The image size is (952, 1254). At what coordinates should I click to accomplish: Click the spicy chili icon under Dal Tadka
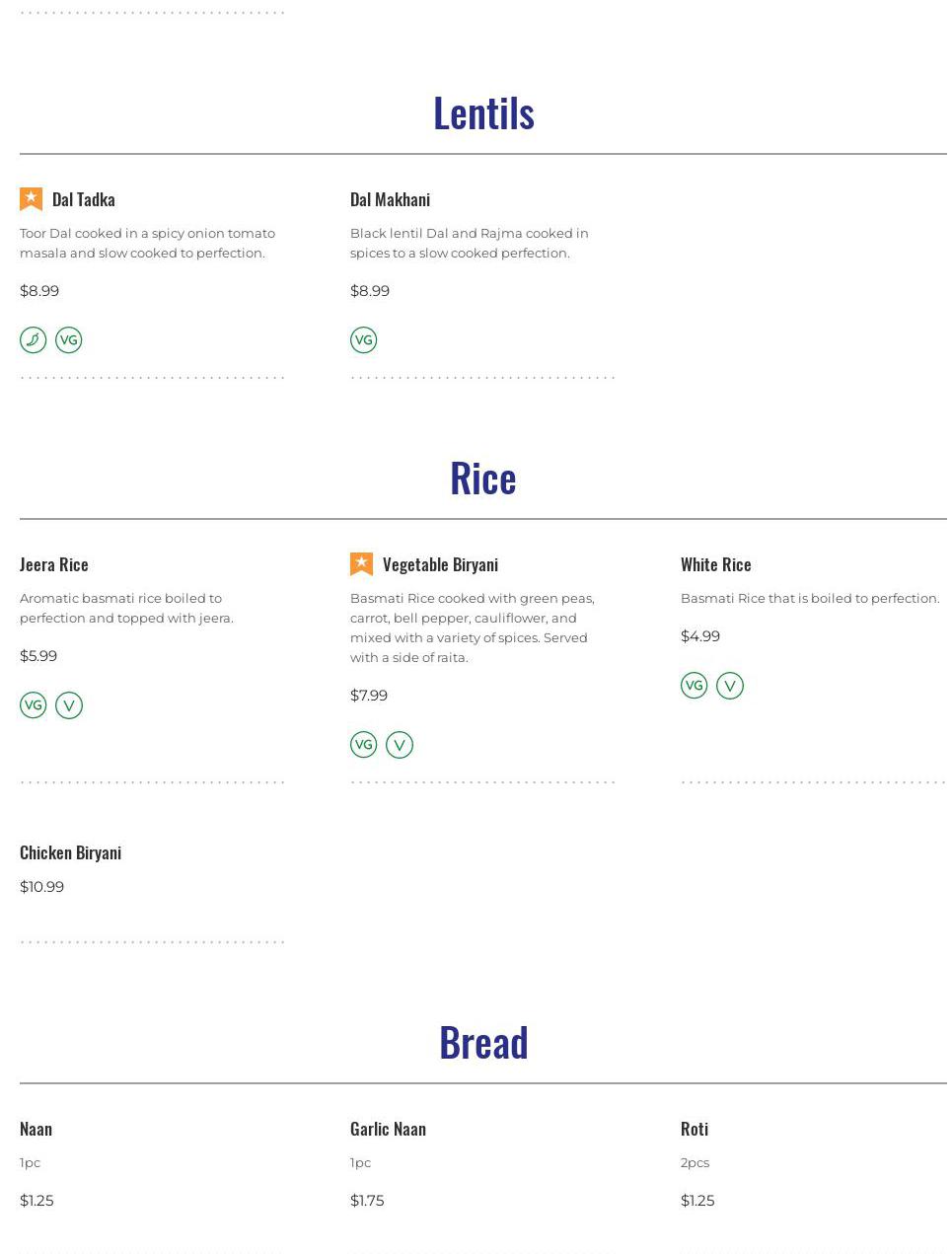click(33, 340)
